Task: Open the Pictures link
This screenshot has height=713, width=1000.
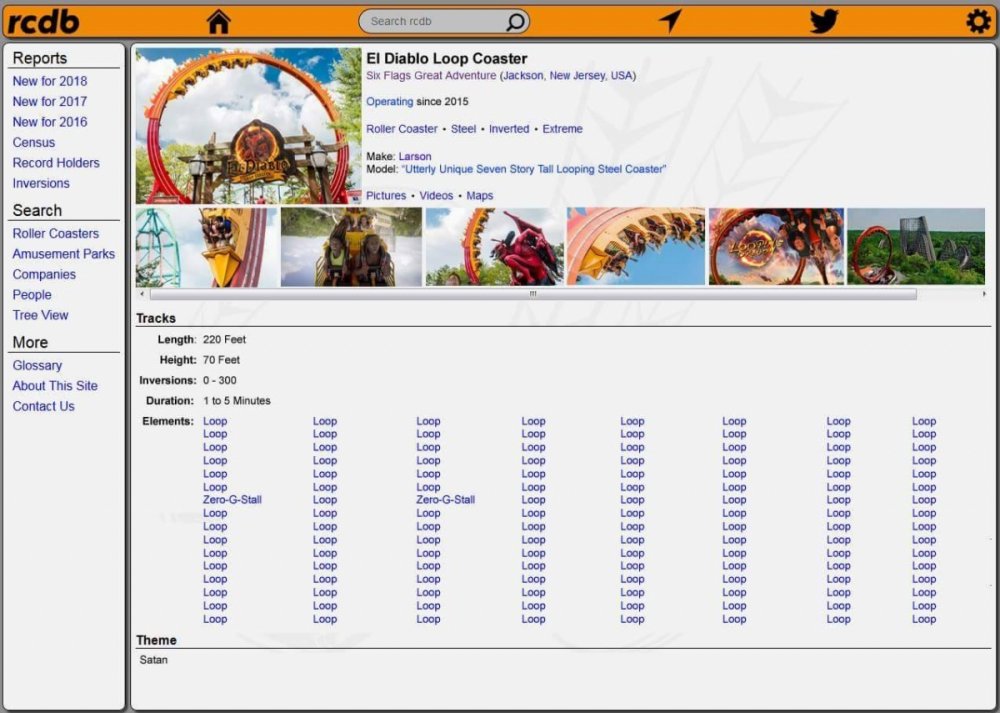Action: pos(386,196)
